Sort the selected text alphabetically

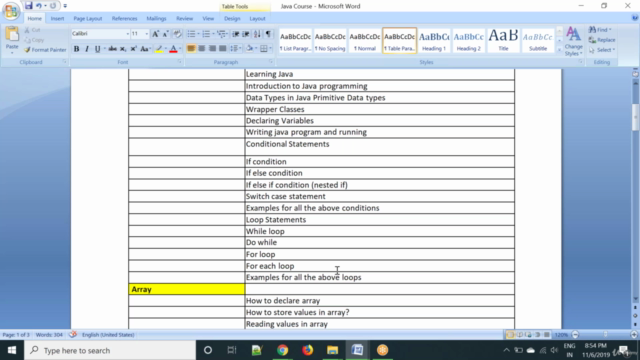point(257,34)
